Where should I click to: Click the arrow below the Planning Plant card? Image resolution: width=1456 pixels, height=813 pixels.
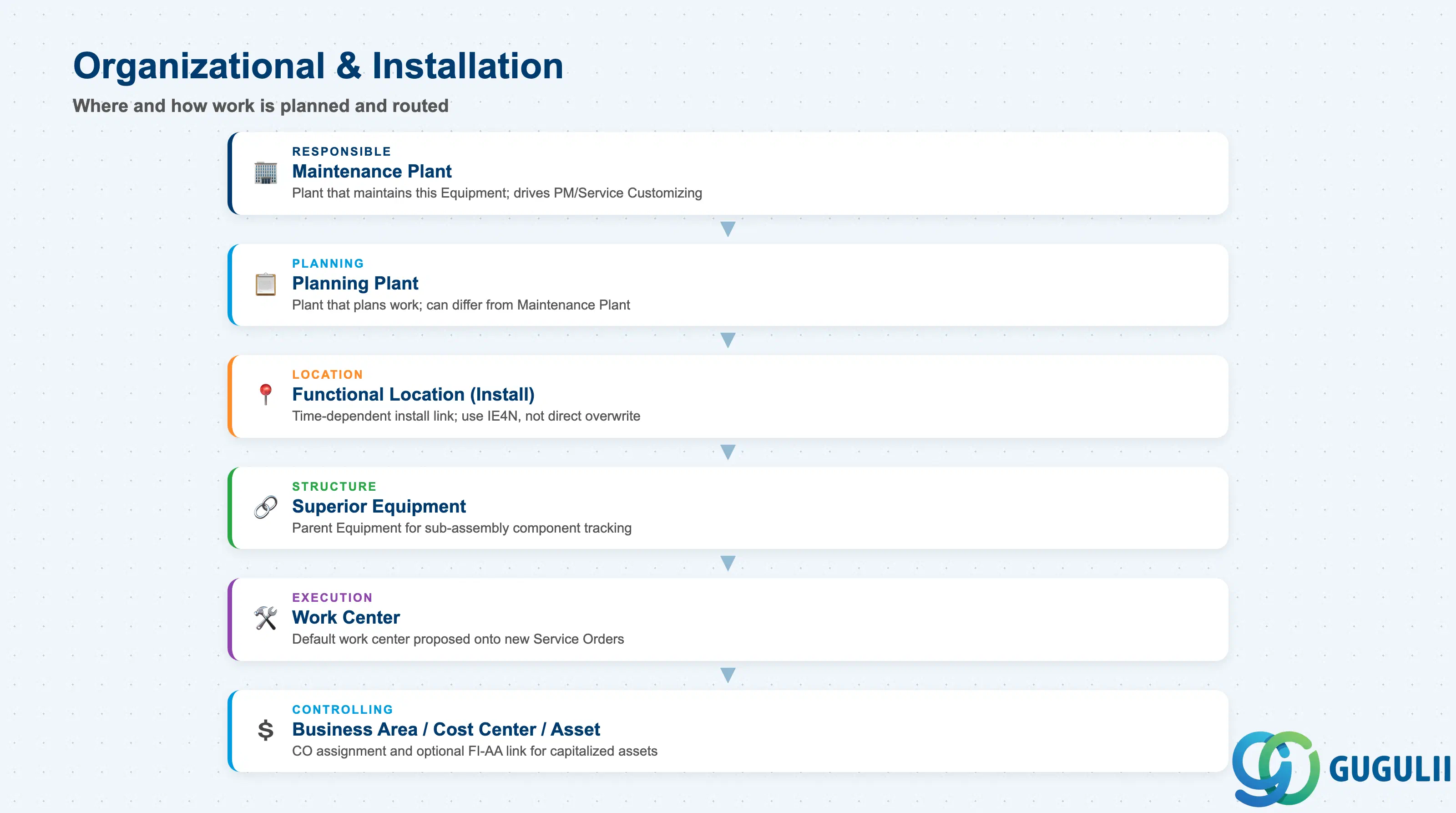coord(728,340)
